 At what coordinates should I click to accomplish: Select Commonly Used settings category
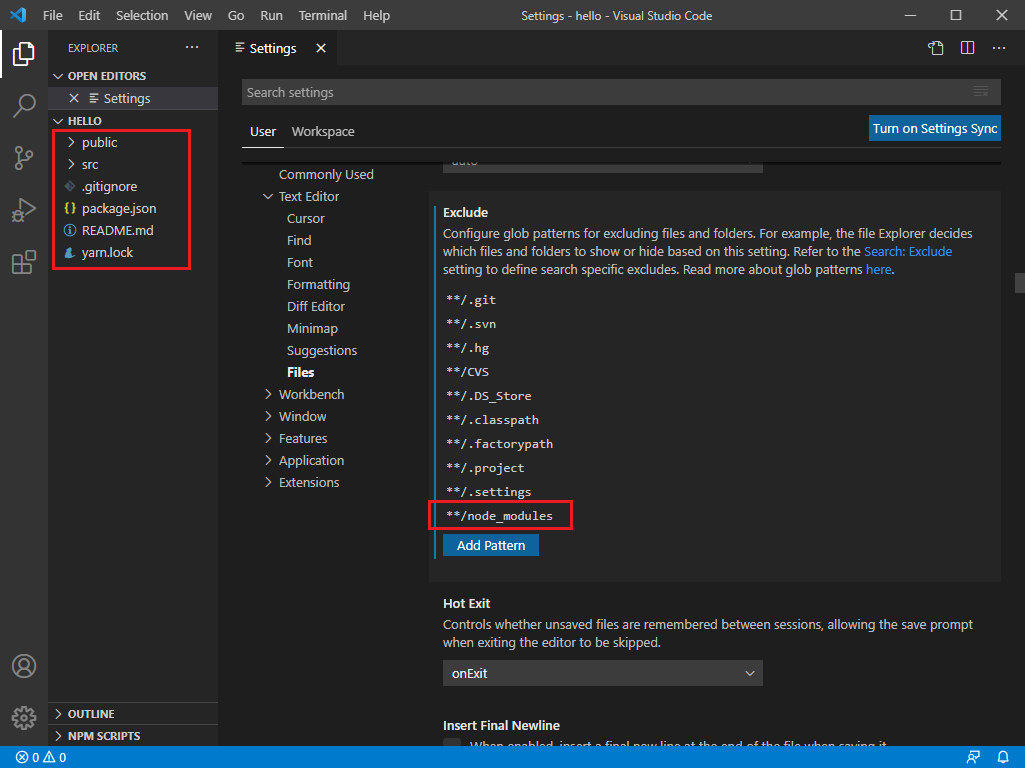326,175
